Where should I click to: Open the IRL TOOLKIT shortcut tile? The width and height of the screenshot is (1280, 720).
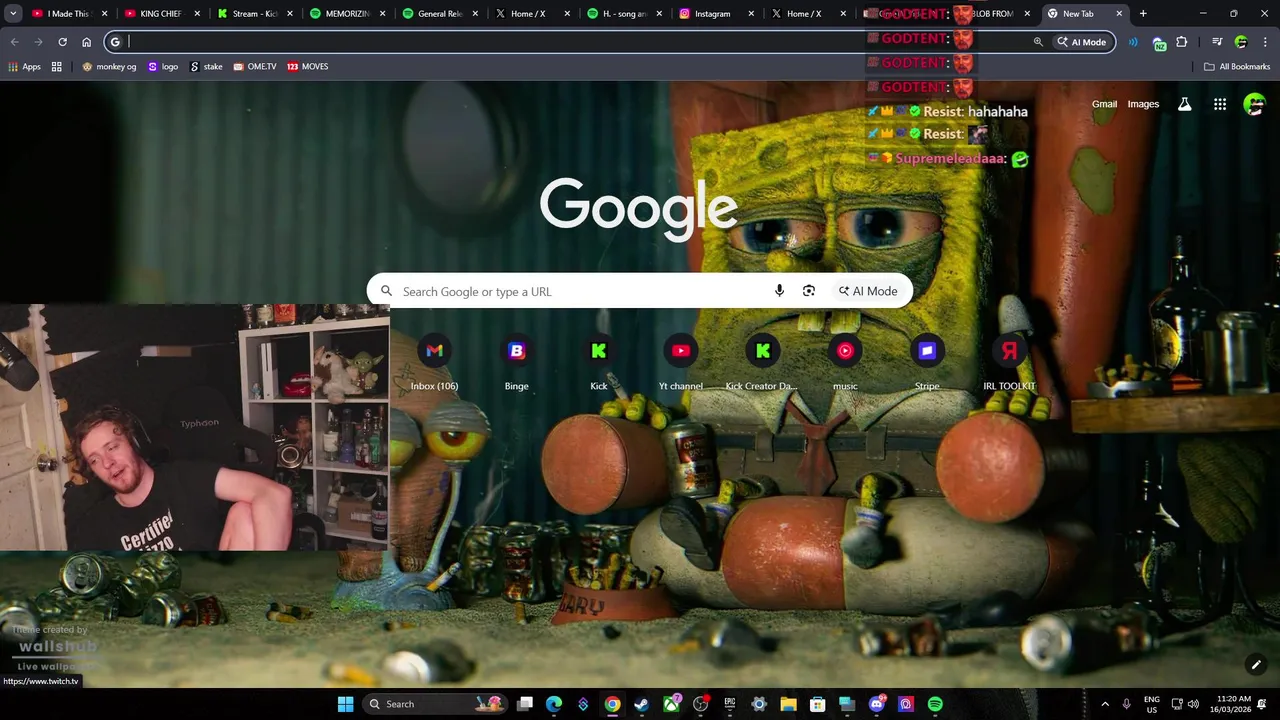tap(1009, 362)
